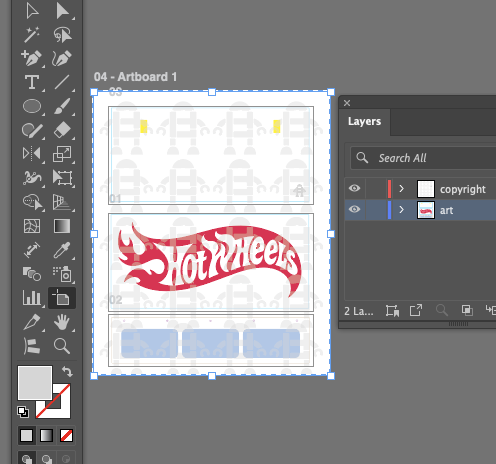Select the Zoom tool magnifier
This screenshot has height=464, width=496.
click(x=62, y=346)
